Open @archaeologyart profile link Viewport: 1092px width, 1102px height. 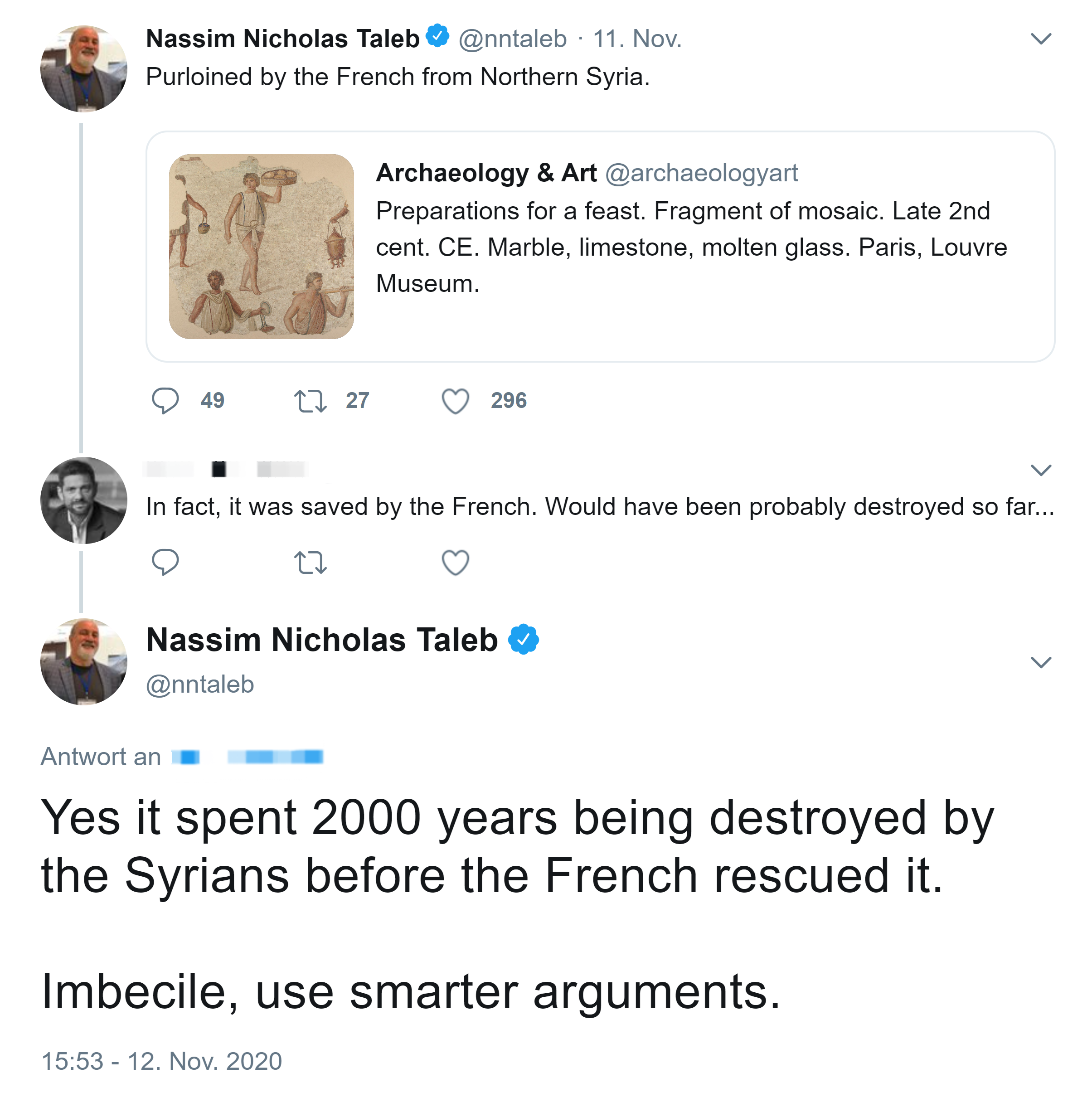point(701,173)
